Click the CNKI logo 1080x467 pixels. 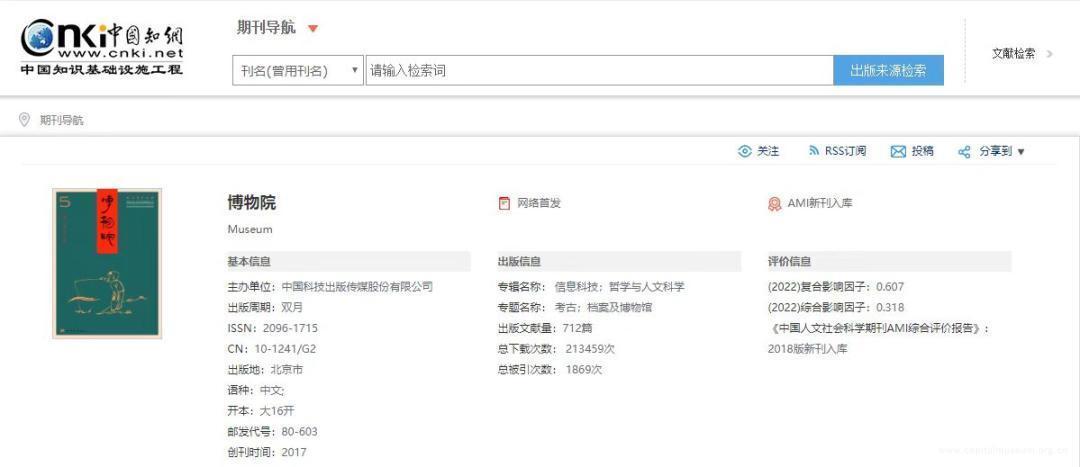click(102, 46)
